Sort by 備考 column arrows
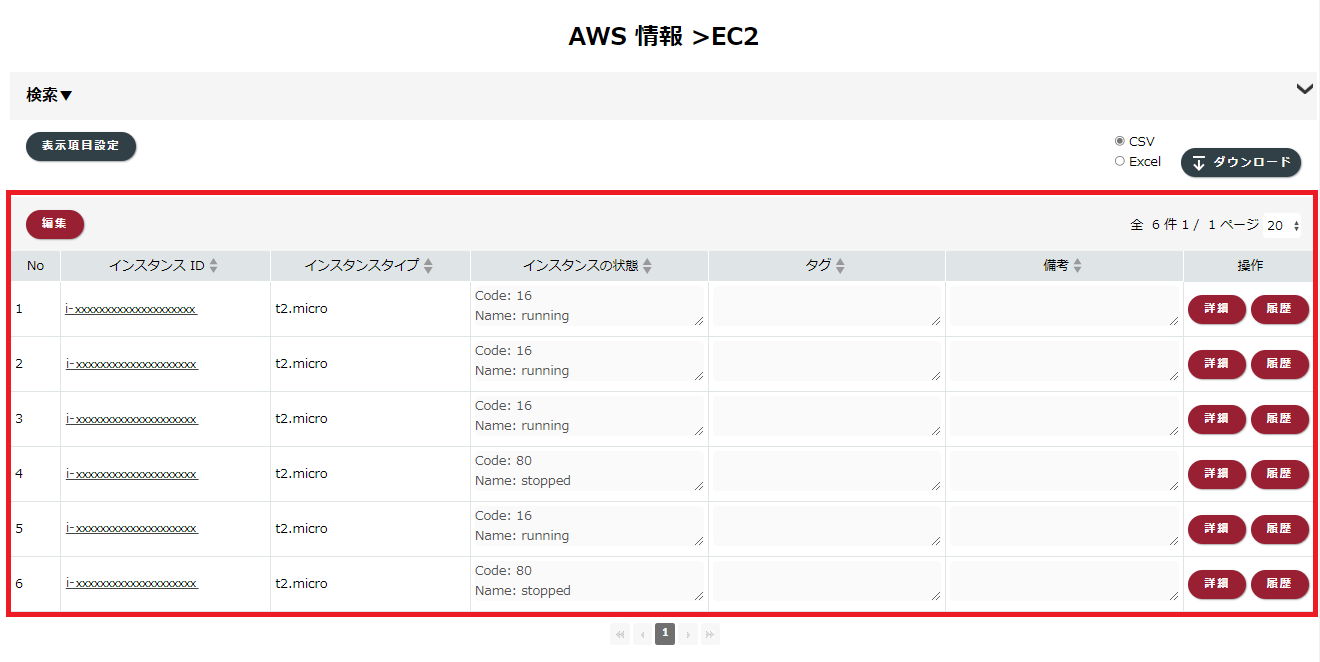Viewport: 1320px width, 662px height. [x=1077, y=266]
